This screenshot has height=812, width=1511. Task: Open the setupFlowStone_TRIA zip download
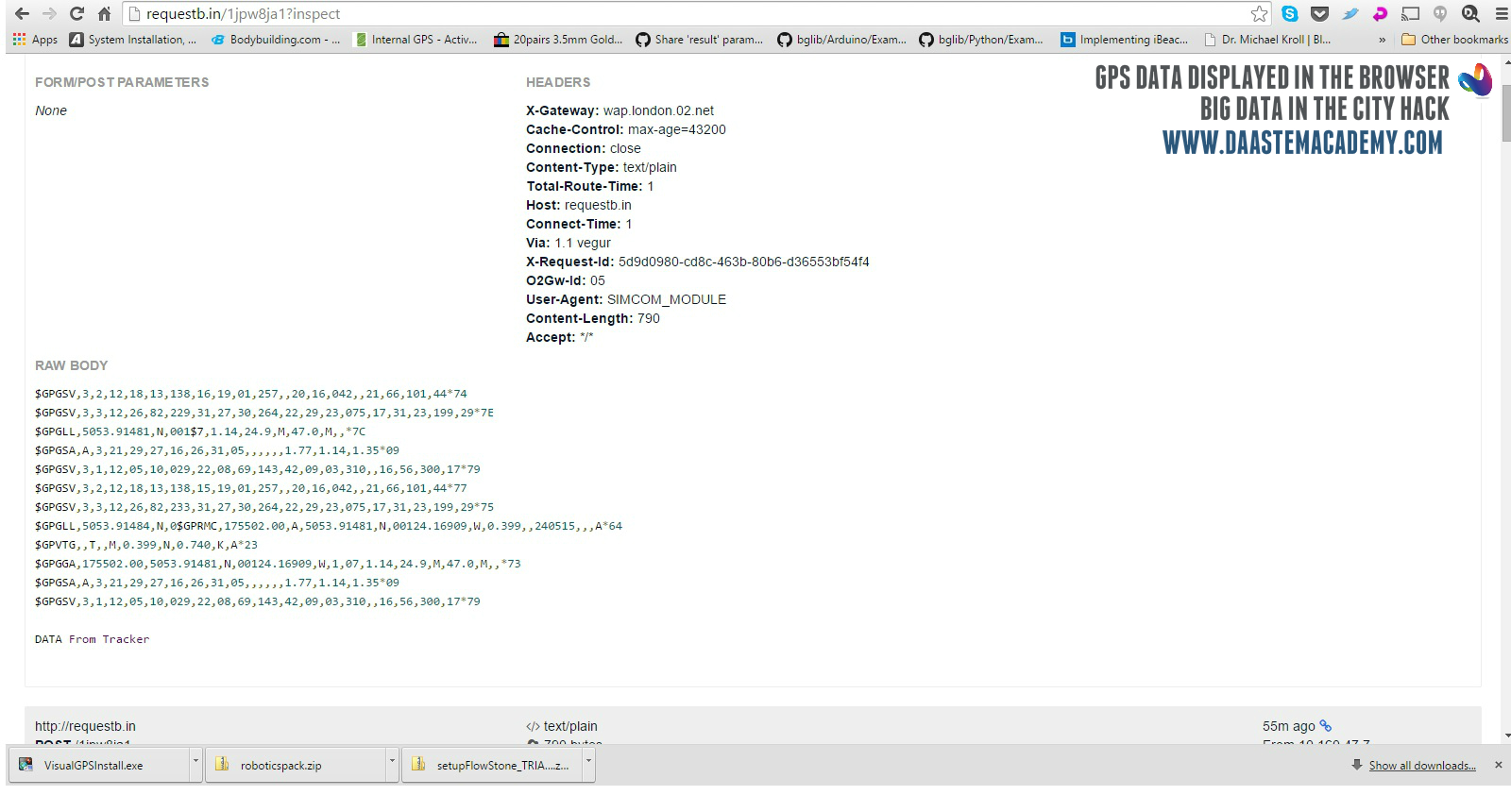click(491, 765)
